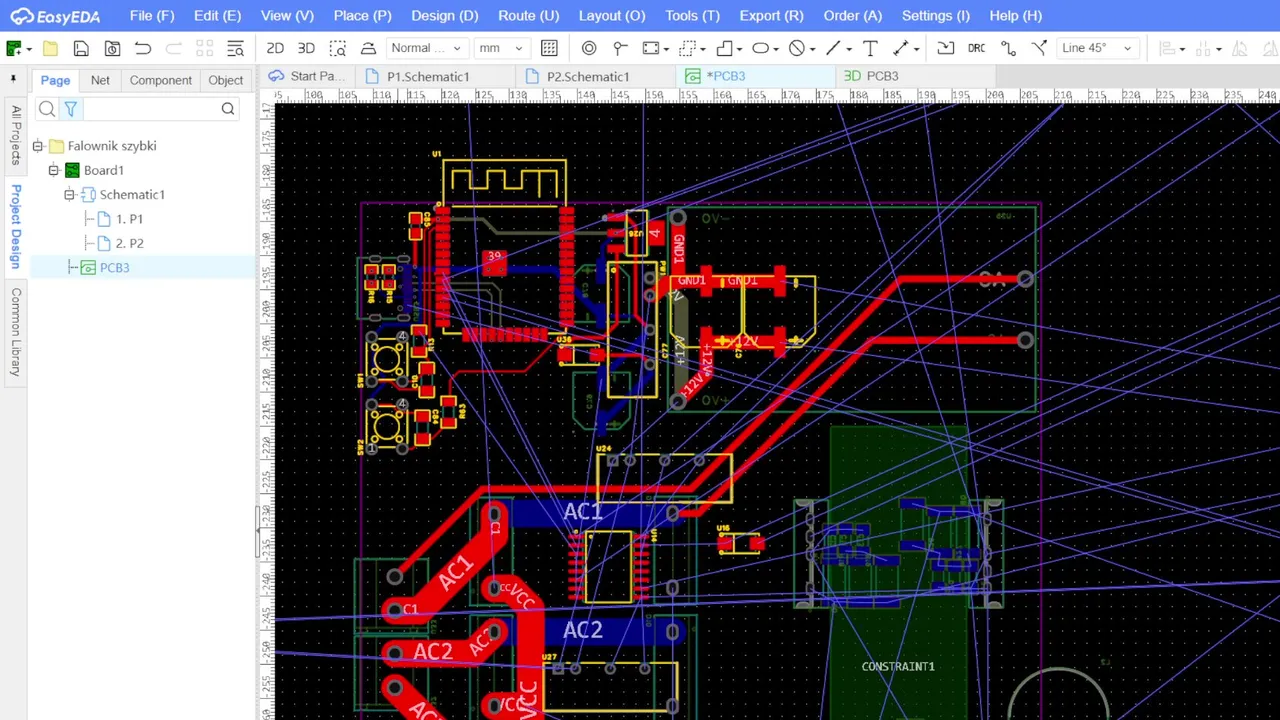Open the Place (P) menu
This screenshot has width=1280, height=720.
coord(362,16)
